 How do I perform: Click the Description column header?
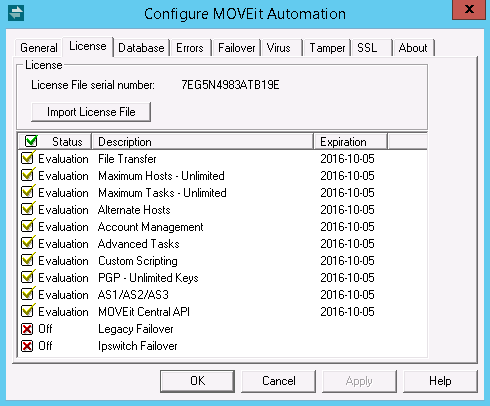point(203,142)
